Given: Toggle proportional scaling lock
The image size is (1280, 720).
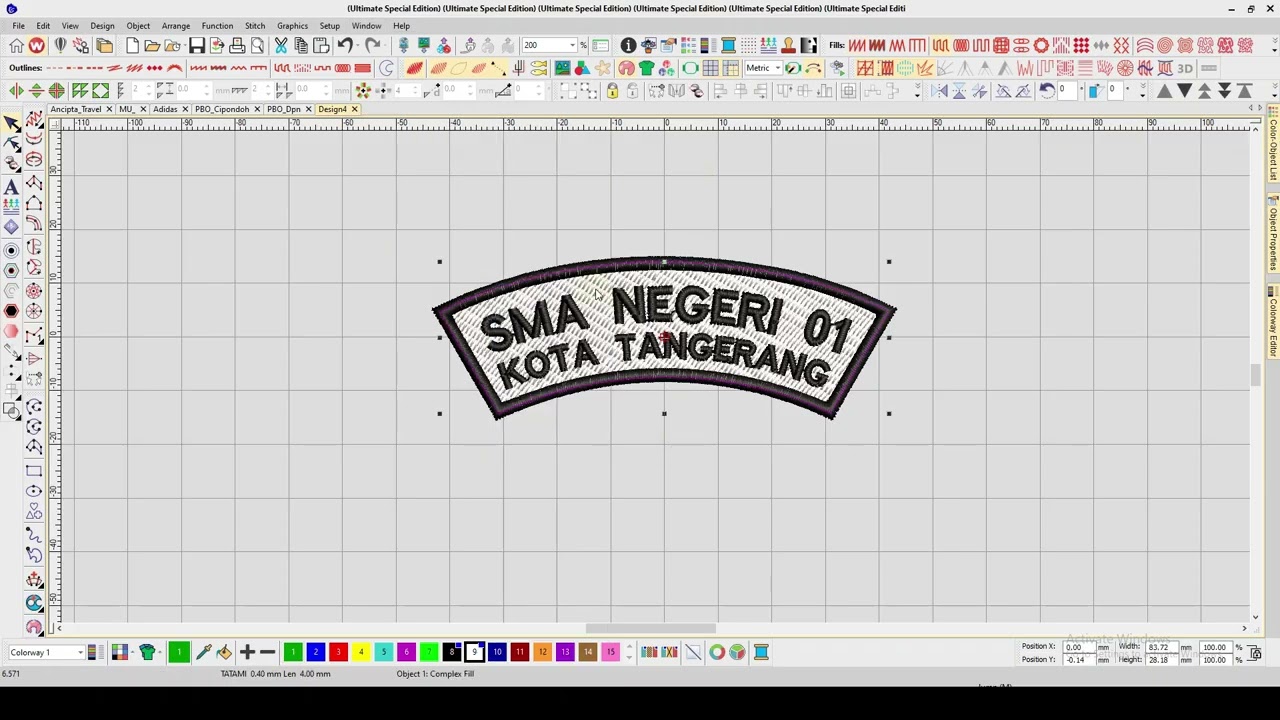Looking at the screenshot, I should click(1255, 653).
